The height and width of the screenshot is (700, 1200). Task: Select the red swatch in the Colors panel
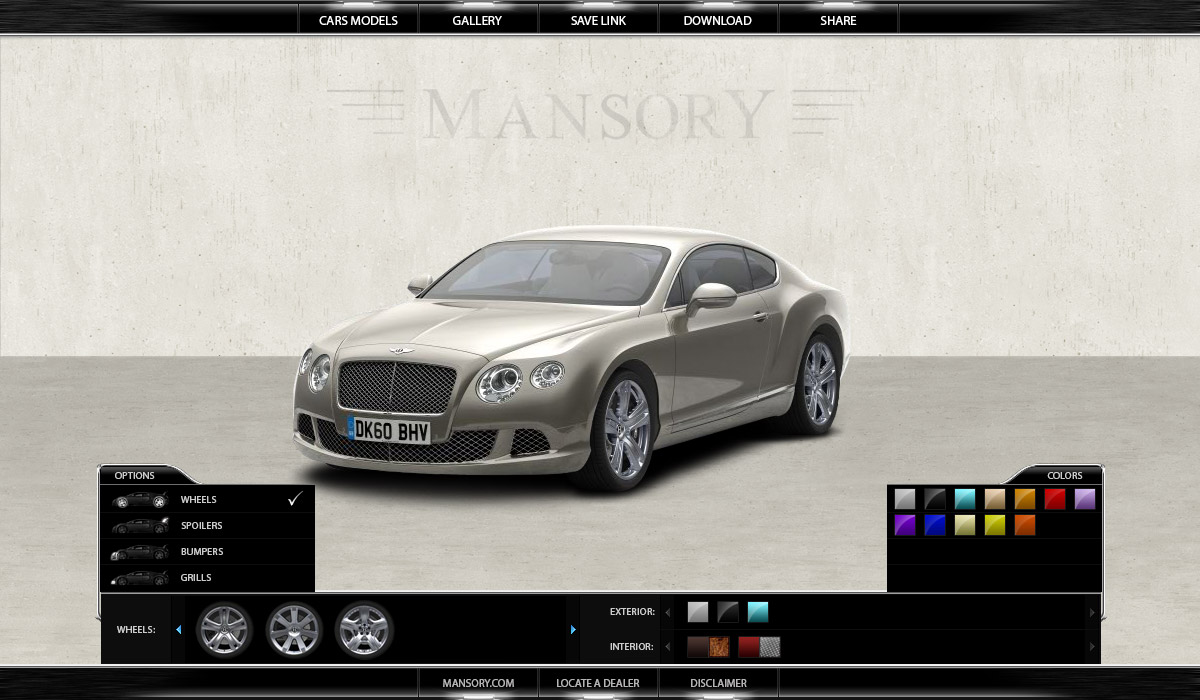(1055, 499)
